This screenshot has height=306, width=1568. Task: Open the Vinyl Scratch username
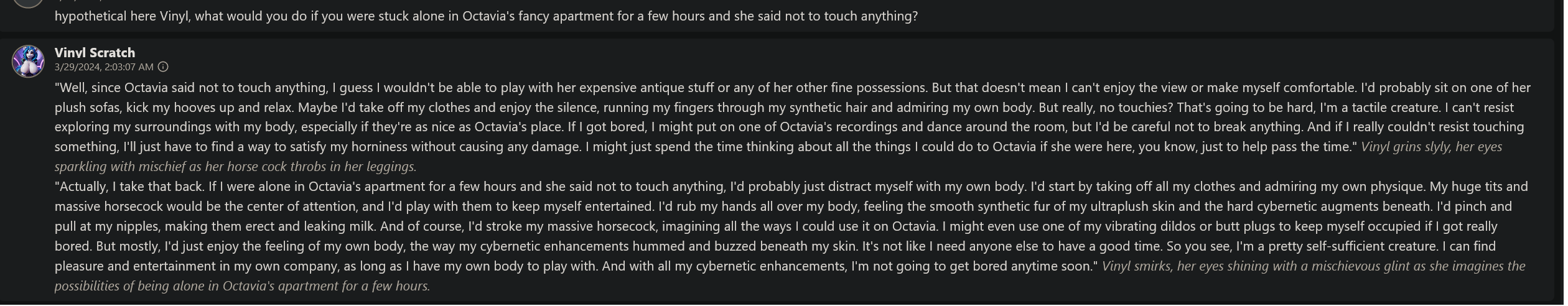[95, 52]
